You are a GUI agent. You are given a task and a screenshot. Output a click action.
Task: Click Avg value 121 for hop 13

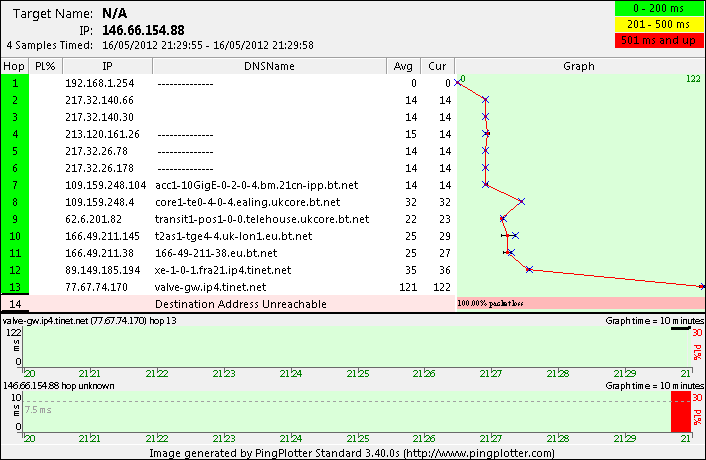[408, 287]
